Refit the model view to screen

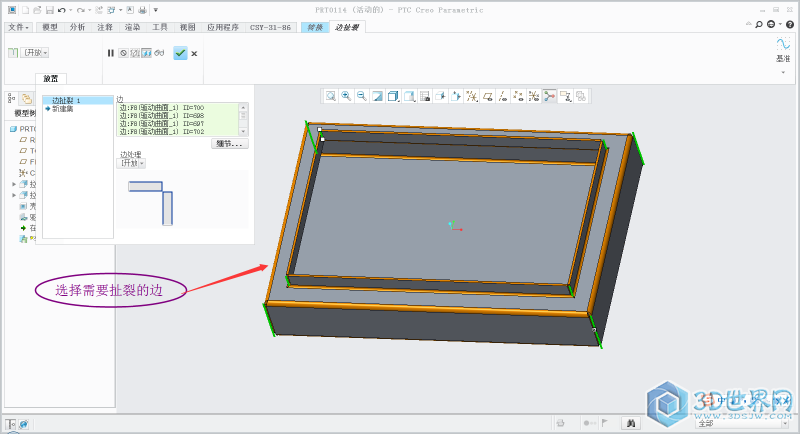coord(331,96)
